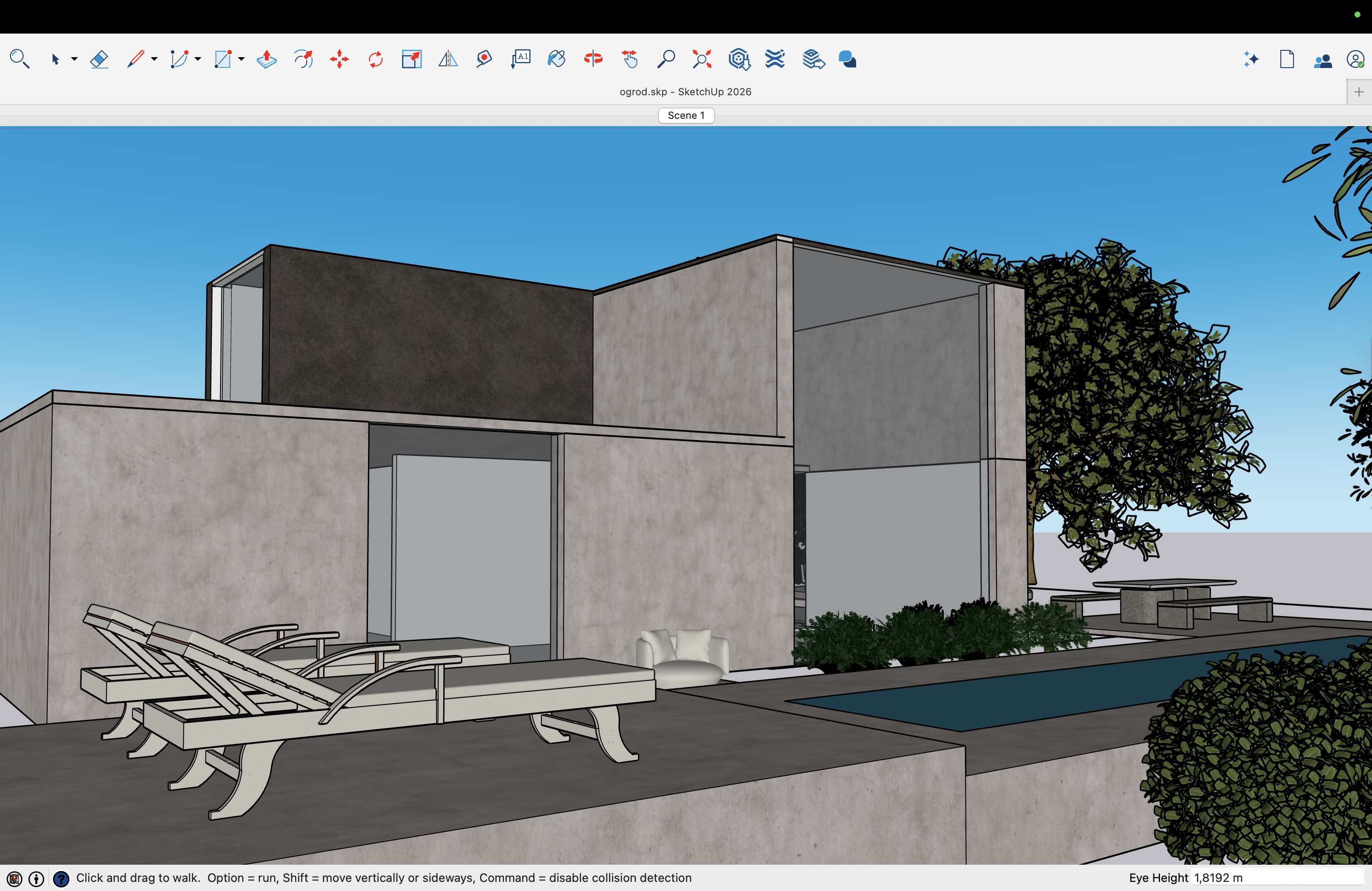Screen dimensions: 1372x891
Task: Click the Search SketchUp magnifier icon
Action: pos(20,59)
